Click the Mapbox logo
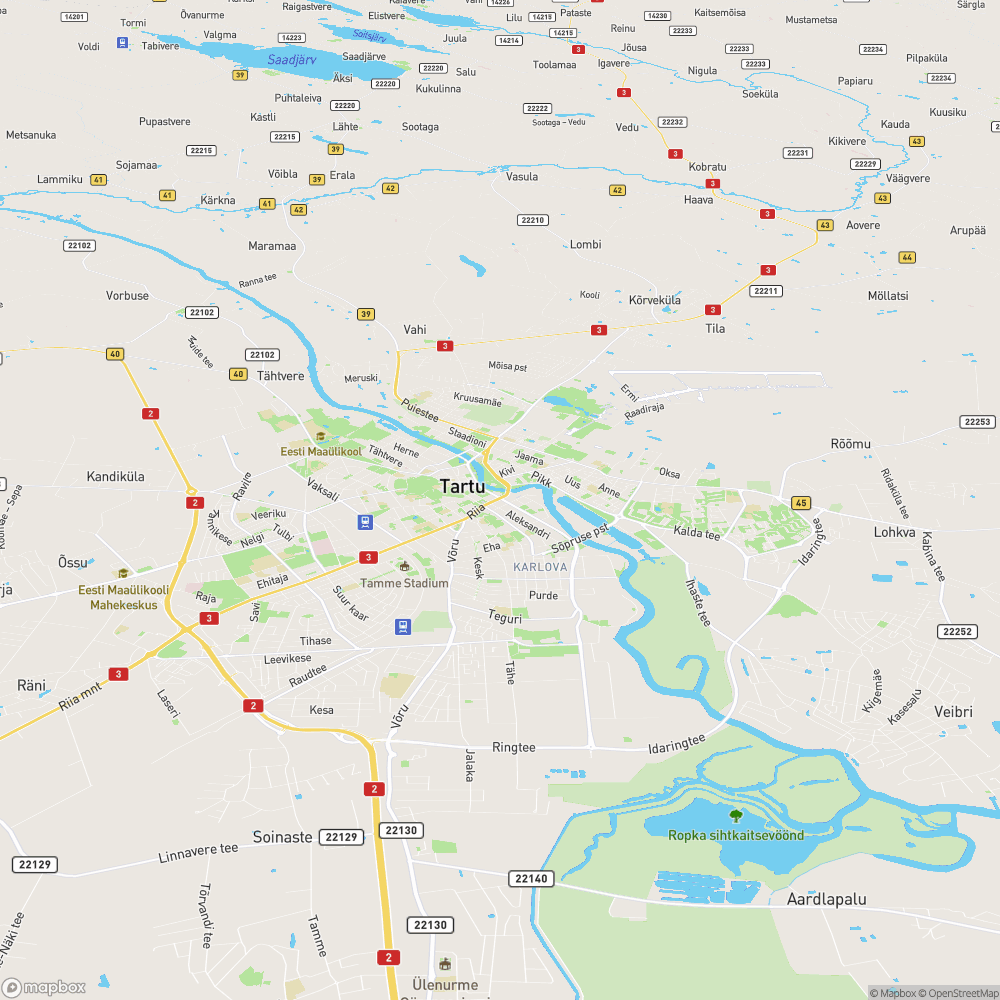The image size is (1000, 1000). pyautogui.click(x=44, y=987)
